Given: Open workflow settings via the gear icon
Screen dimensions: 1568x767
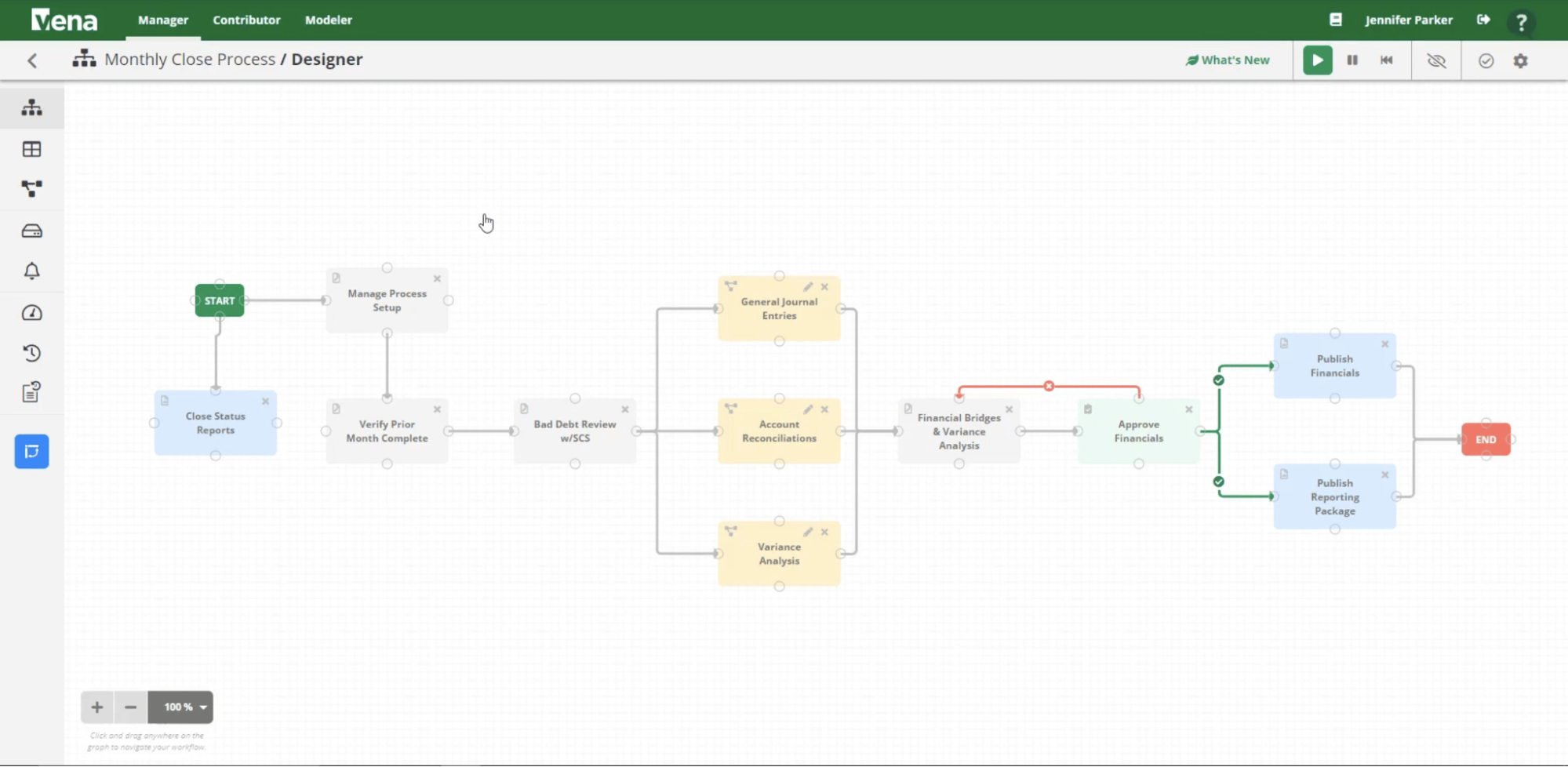Looking at the screenshot, I should (x=1521, y=60).
